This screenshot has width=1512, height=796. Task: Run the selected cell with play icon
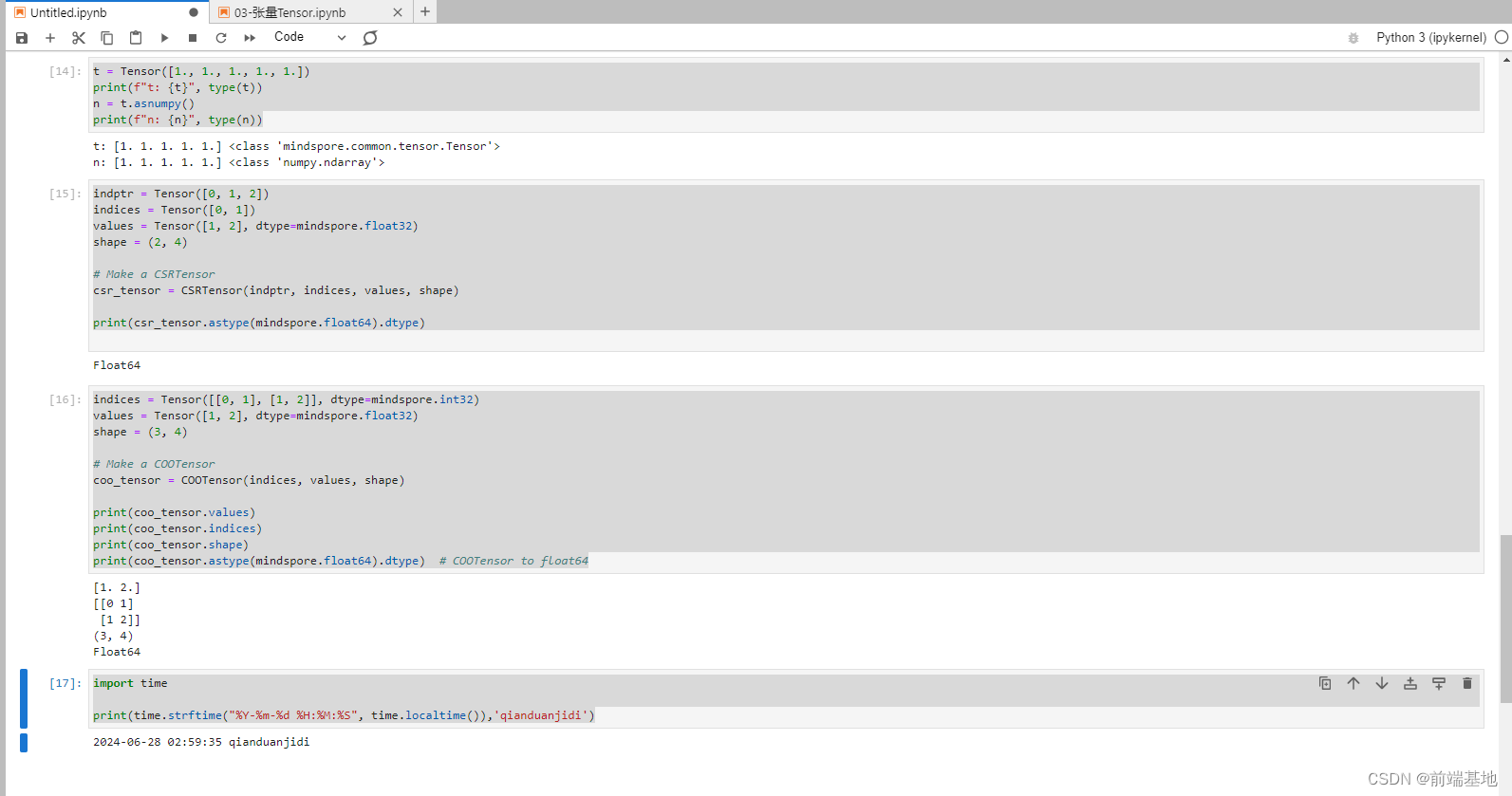point(164,38)
